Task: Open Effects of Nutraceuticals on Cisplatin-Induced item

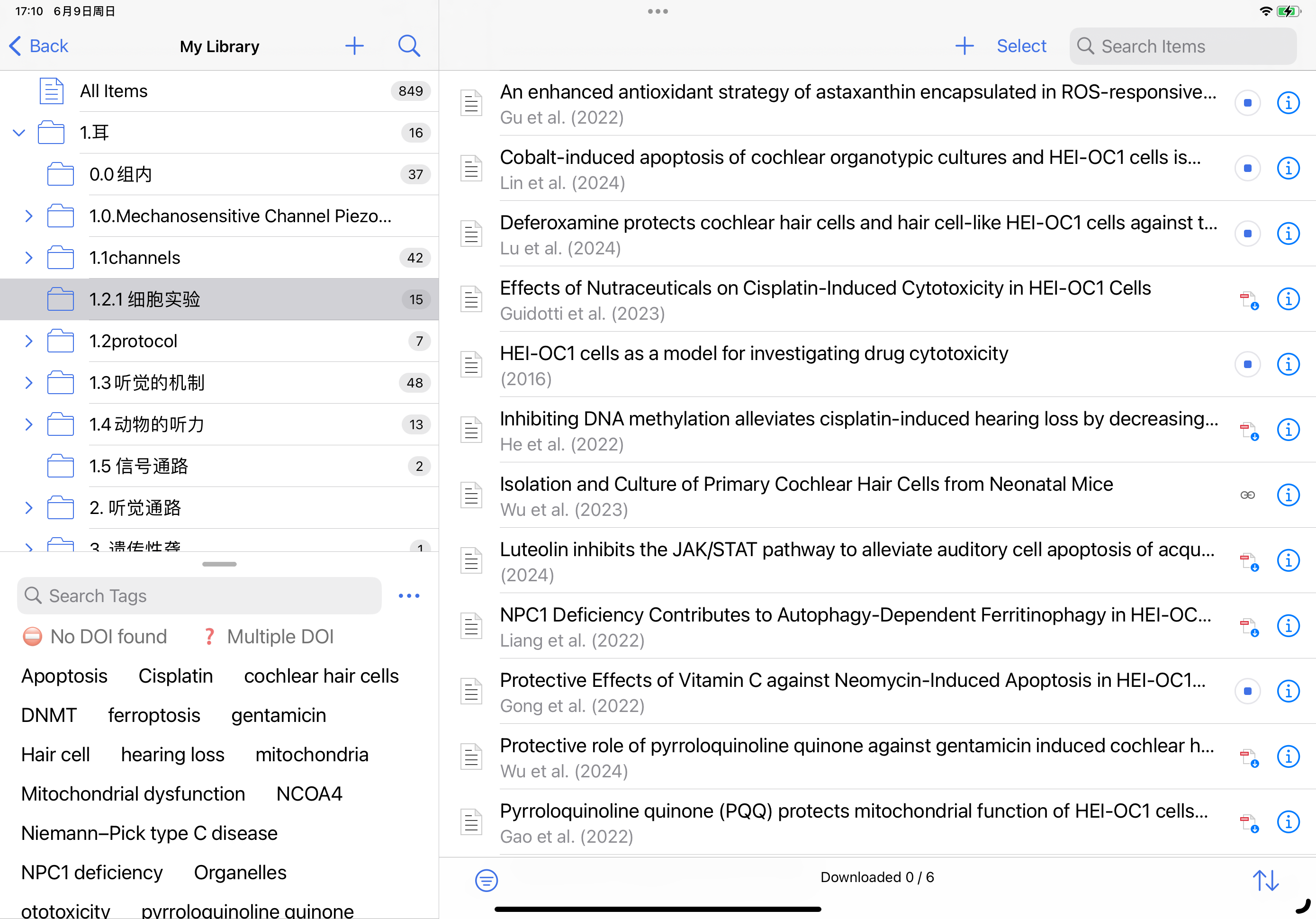Action: tap(877, 299)
